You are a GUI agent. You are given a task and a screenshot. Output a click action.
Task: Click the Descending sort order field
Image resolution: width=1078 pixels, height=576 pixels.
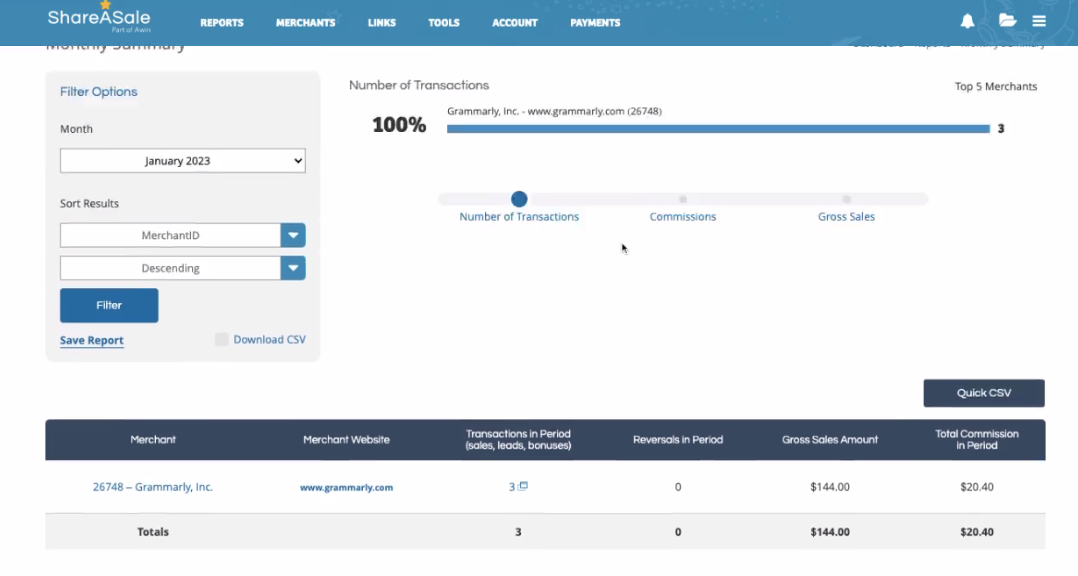[x=170, y=268]
